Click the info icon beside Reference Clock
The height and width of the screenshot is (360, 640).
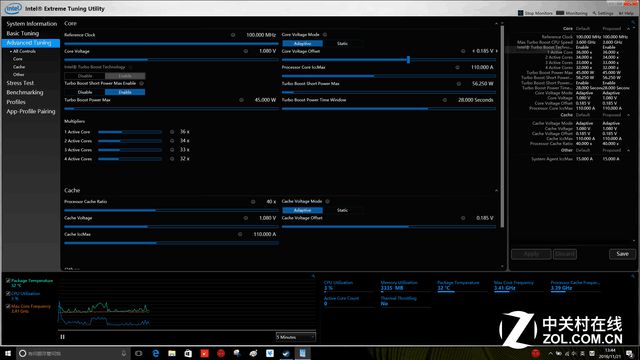click(x=233, y=35)
